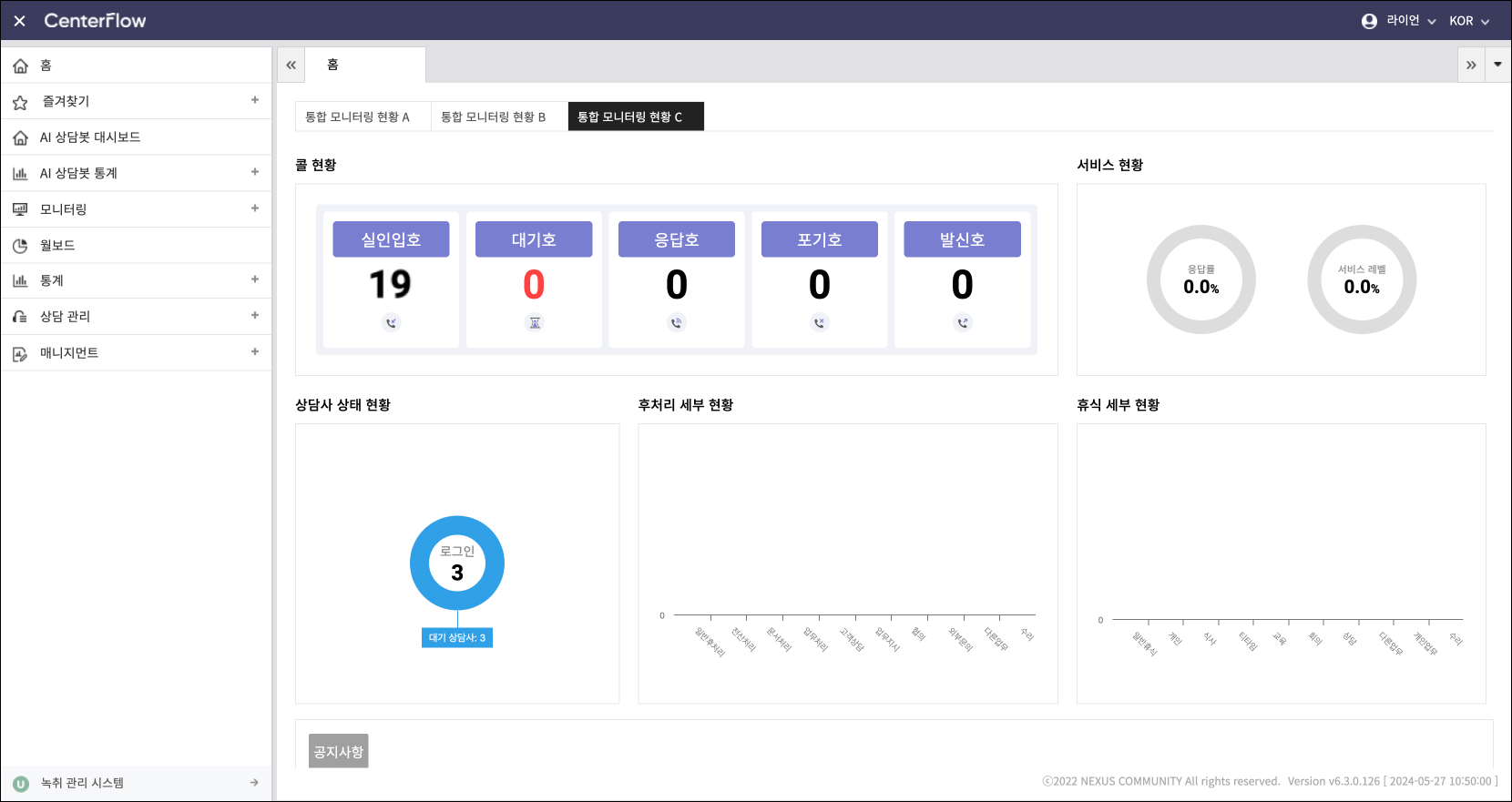
Task: Click the phone icon under 포기호
Action: point(820,322)
